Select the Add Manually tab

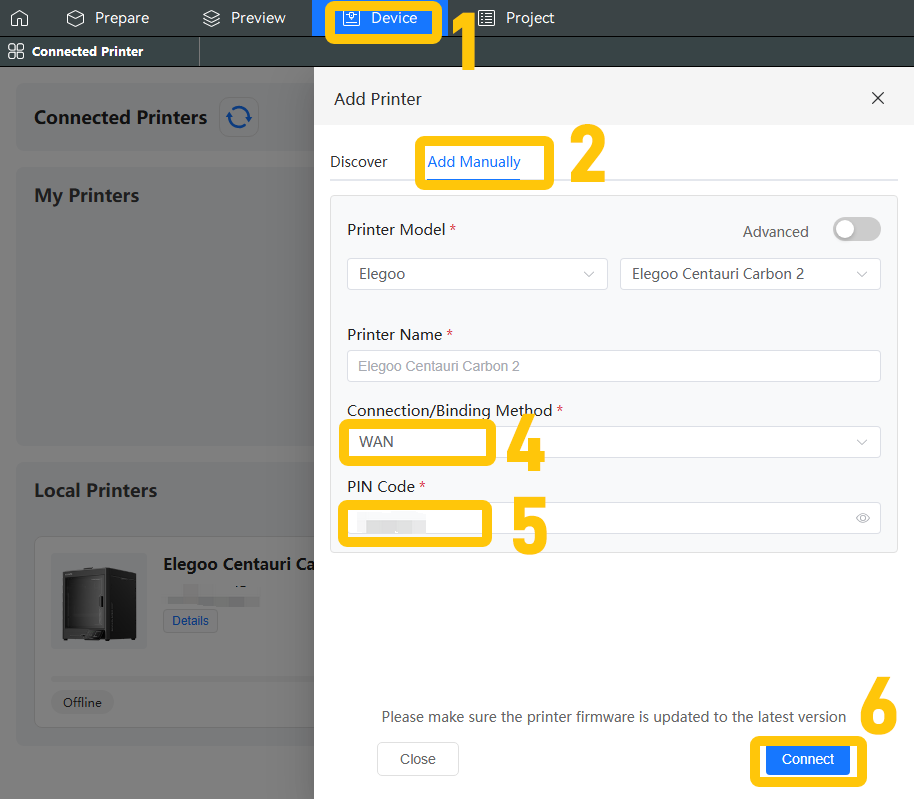point(474,161)
